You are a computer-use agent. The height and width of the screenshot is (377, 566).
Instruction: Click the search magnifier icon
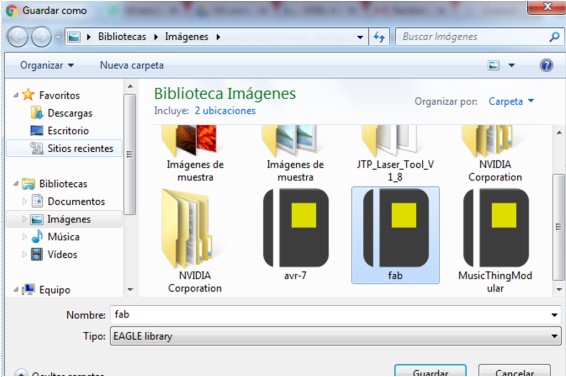coord(554,36)
